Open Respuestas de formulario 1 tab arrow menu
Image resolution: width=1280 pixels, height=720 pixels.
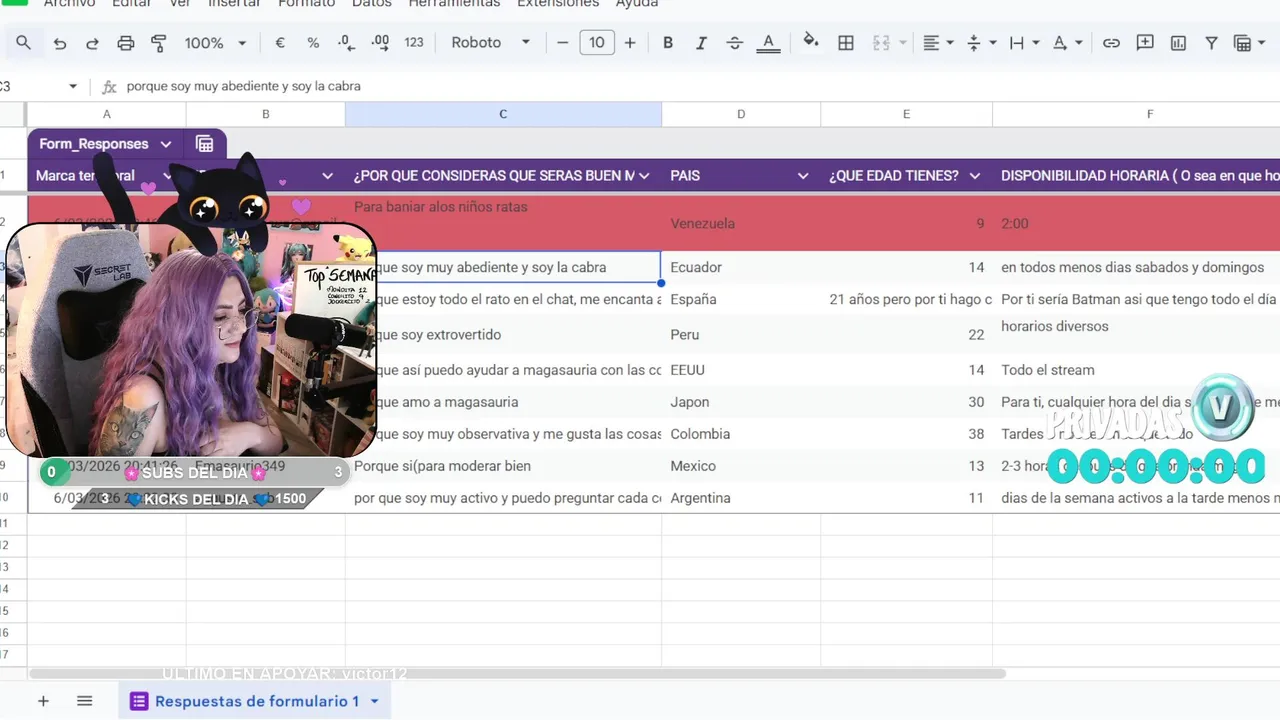[x=375, y=701]
